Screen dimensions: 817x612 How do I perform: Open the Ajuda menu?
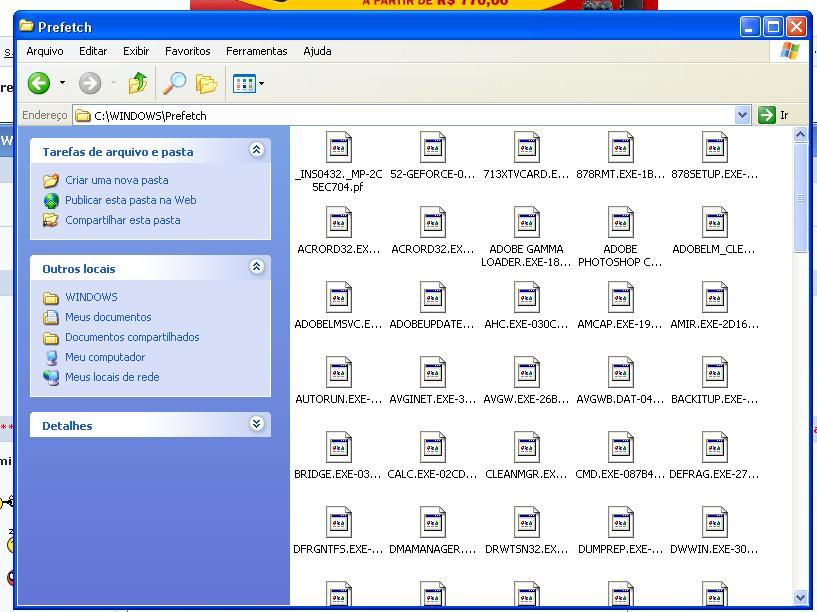click(317, 51)
